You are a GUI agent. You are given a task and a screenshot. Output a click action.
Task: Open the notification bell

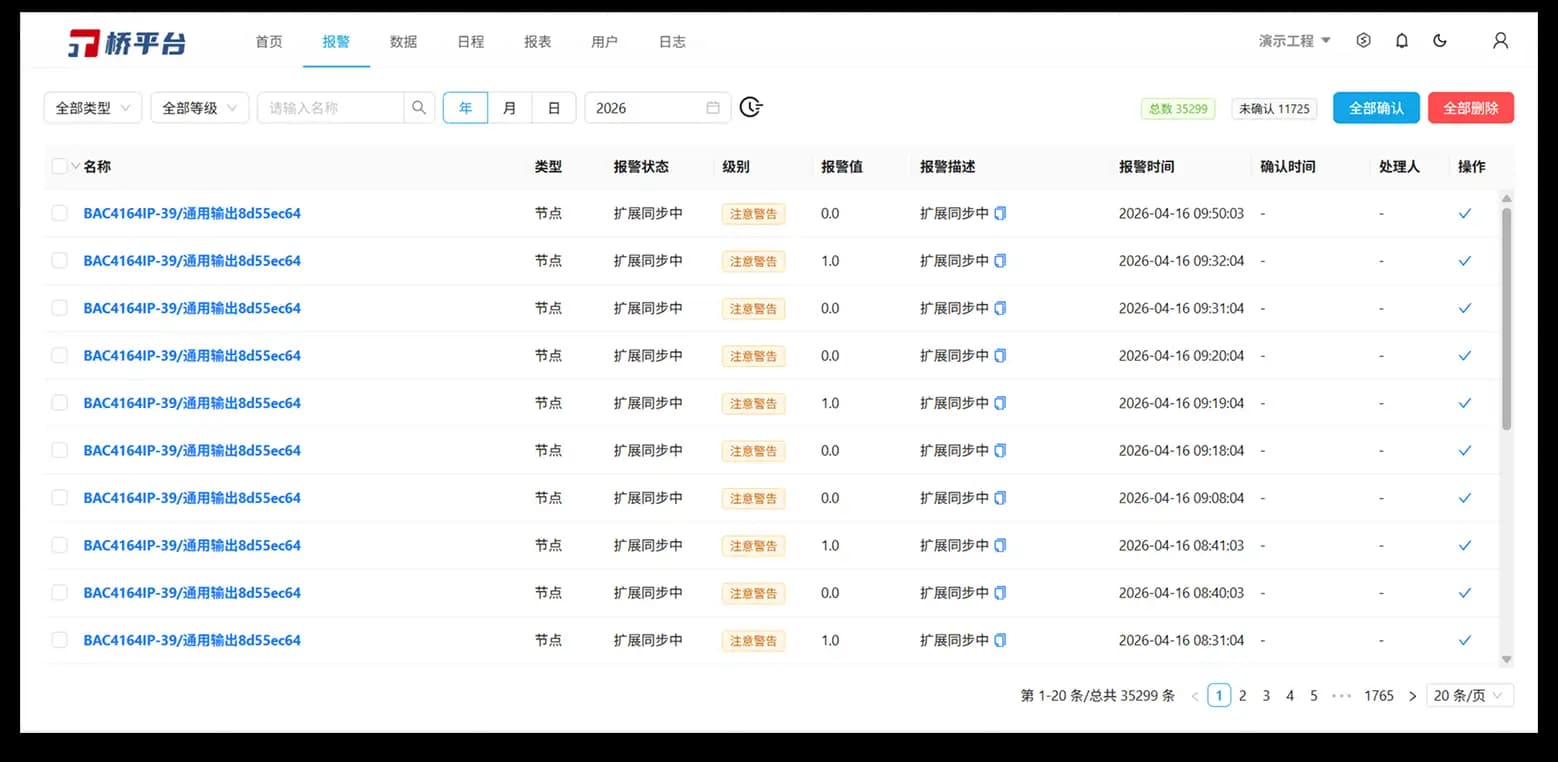point(1402,41)
